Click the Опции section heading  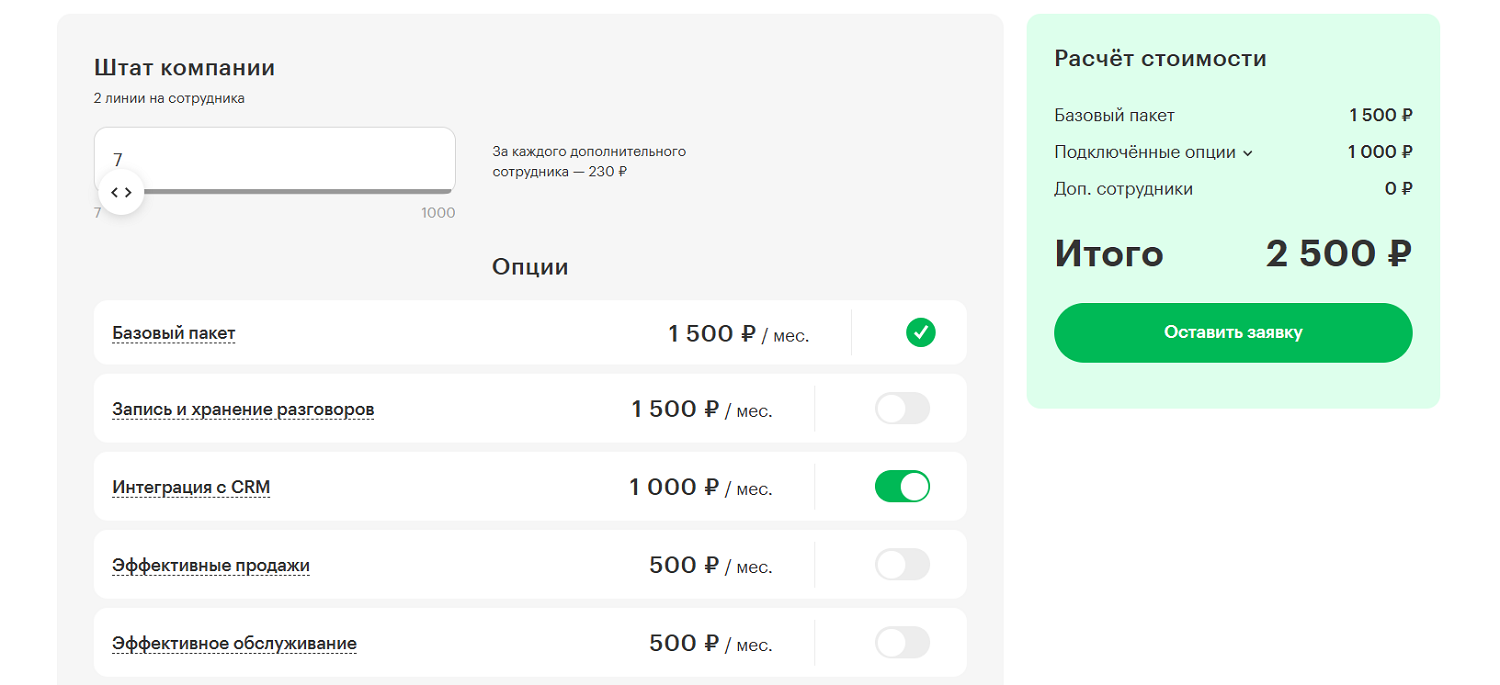[x=530, y=267]
